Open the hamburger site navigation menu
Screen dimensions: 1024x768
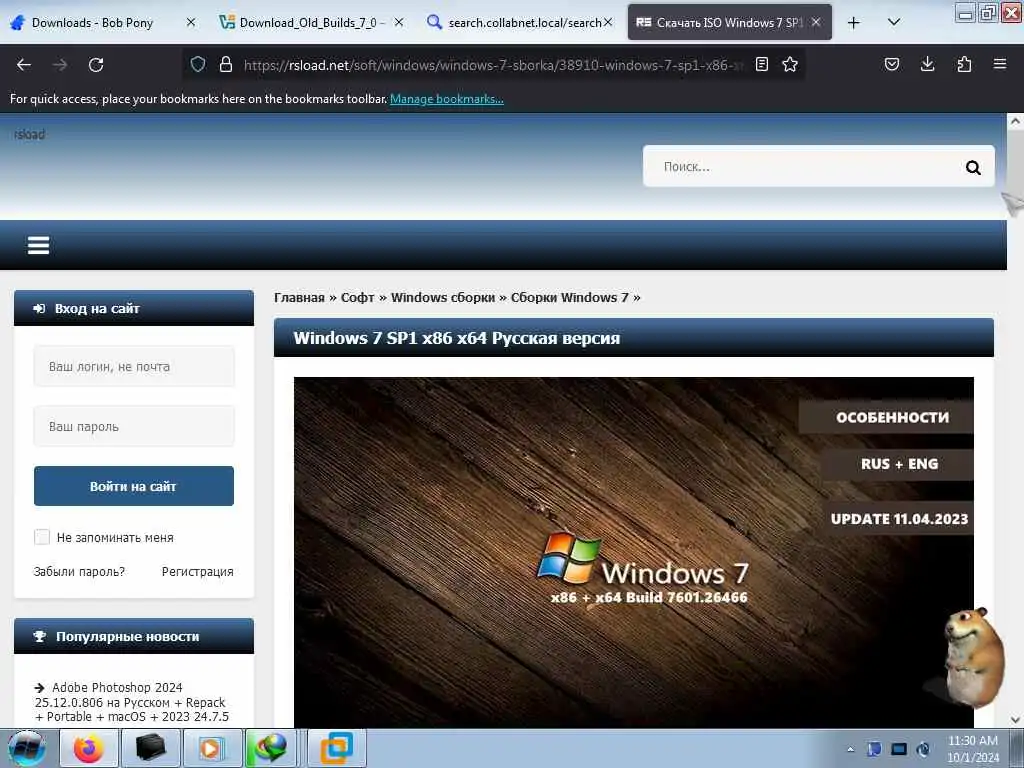(x=39, y=246)
